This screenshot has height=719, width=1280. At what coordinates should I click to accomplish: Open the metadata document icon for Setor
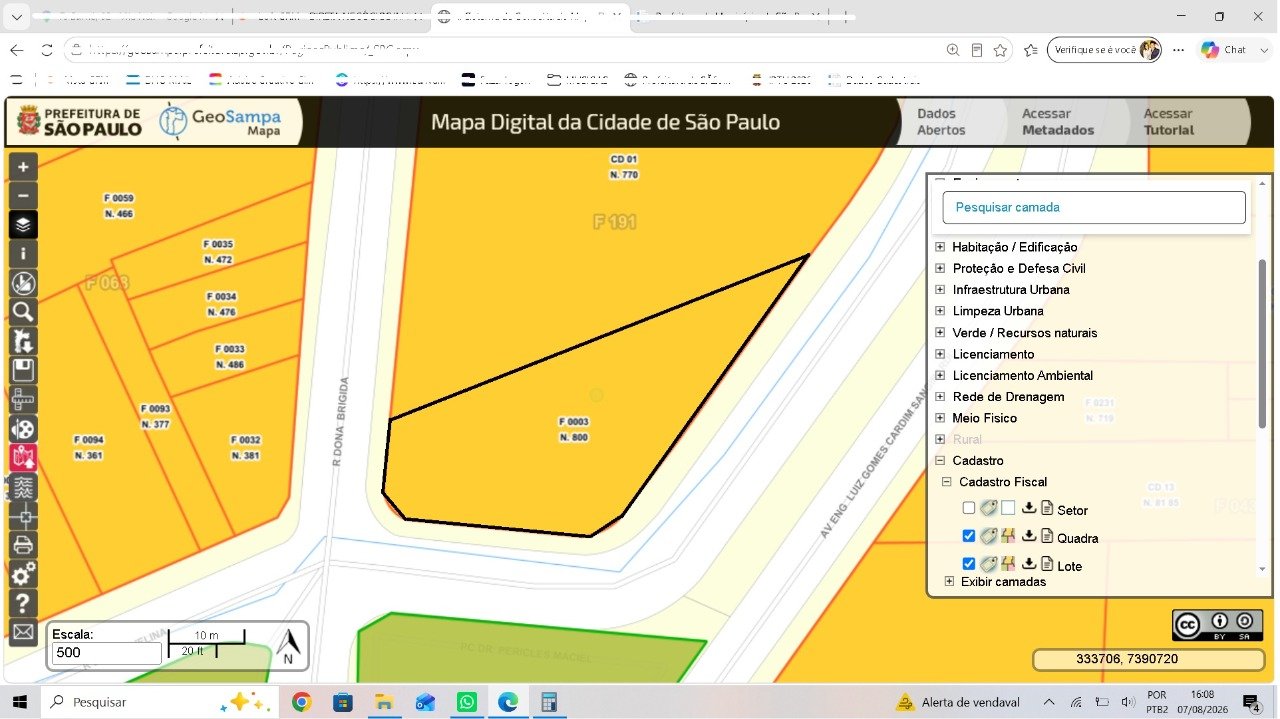coord(1047,508)
